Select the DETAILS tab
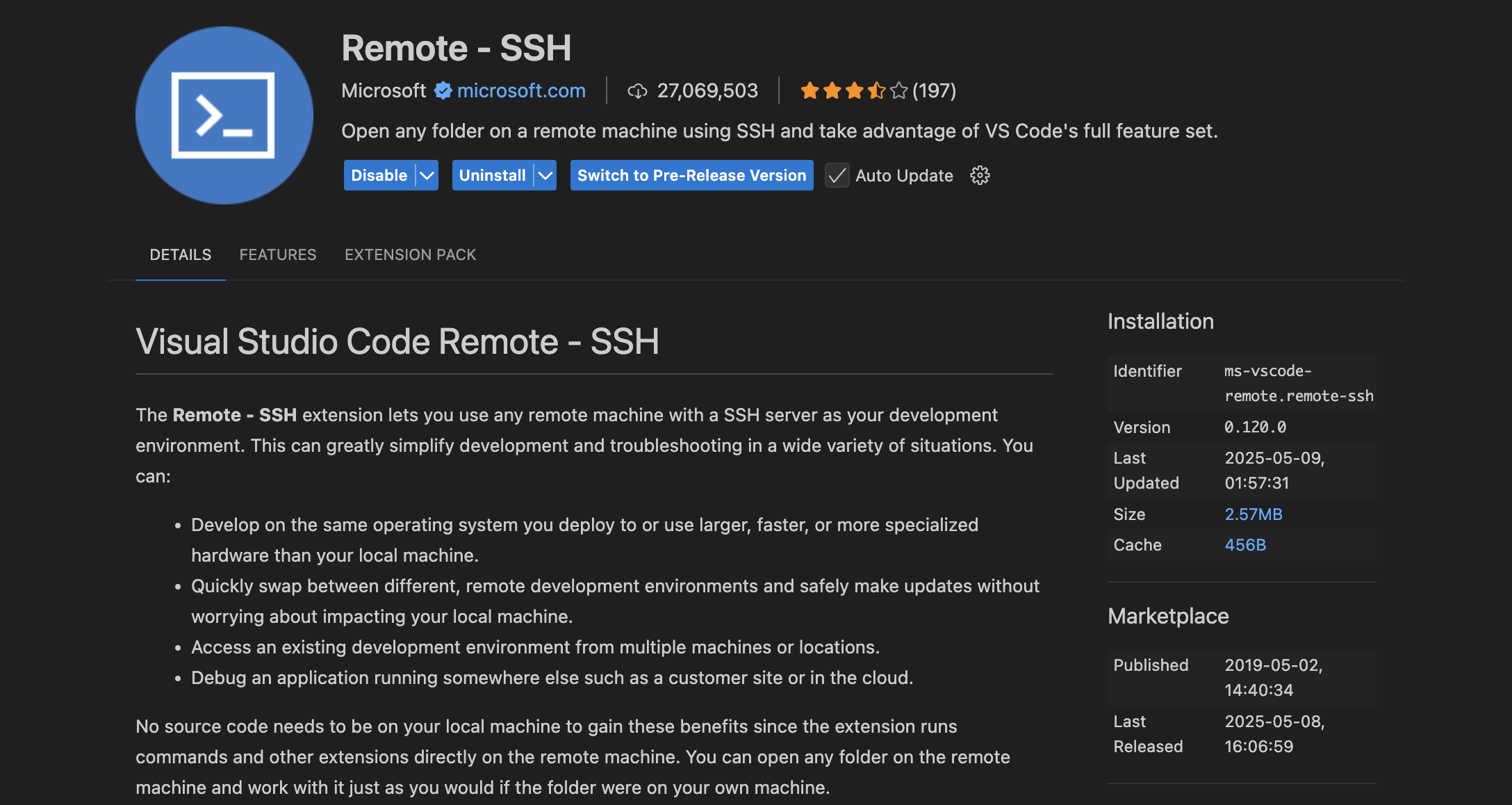Image resolution: width=1512 pixels, height=805 pixels. click(x=180, y=254)
